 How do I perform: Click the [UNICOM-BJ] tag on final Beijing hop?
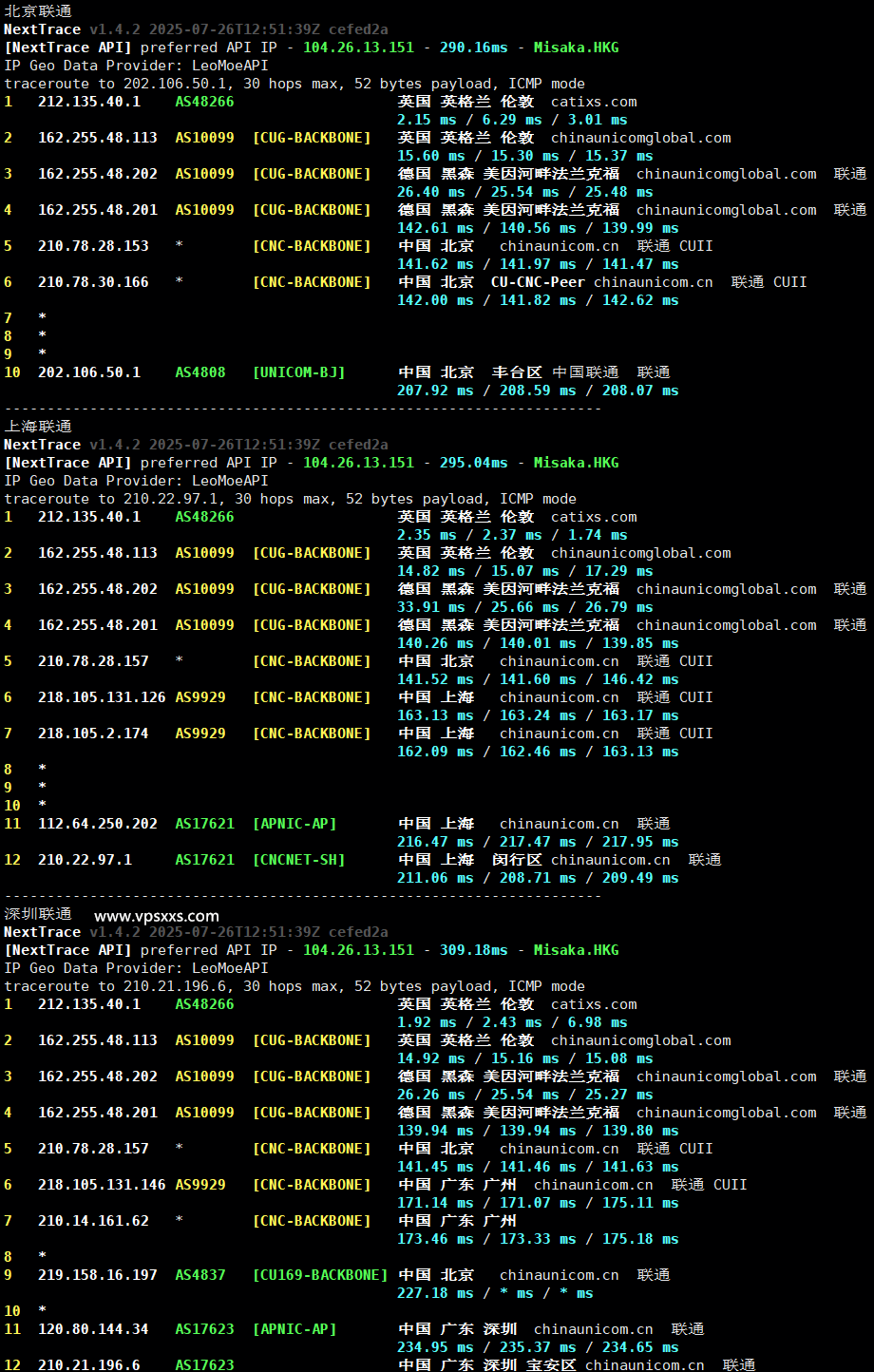tap(299, 372)
